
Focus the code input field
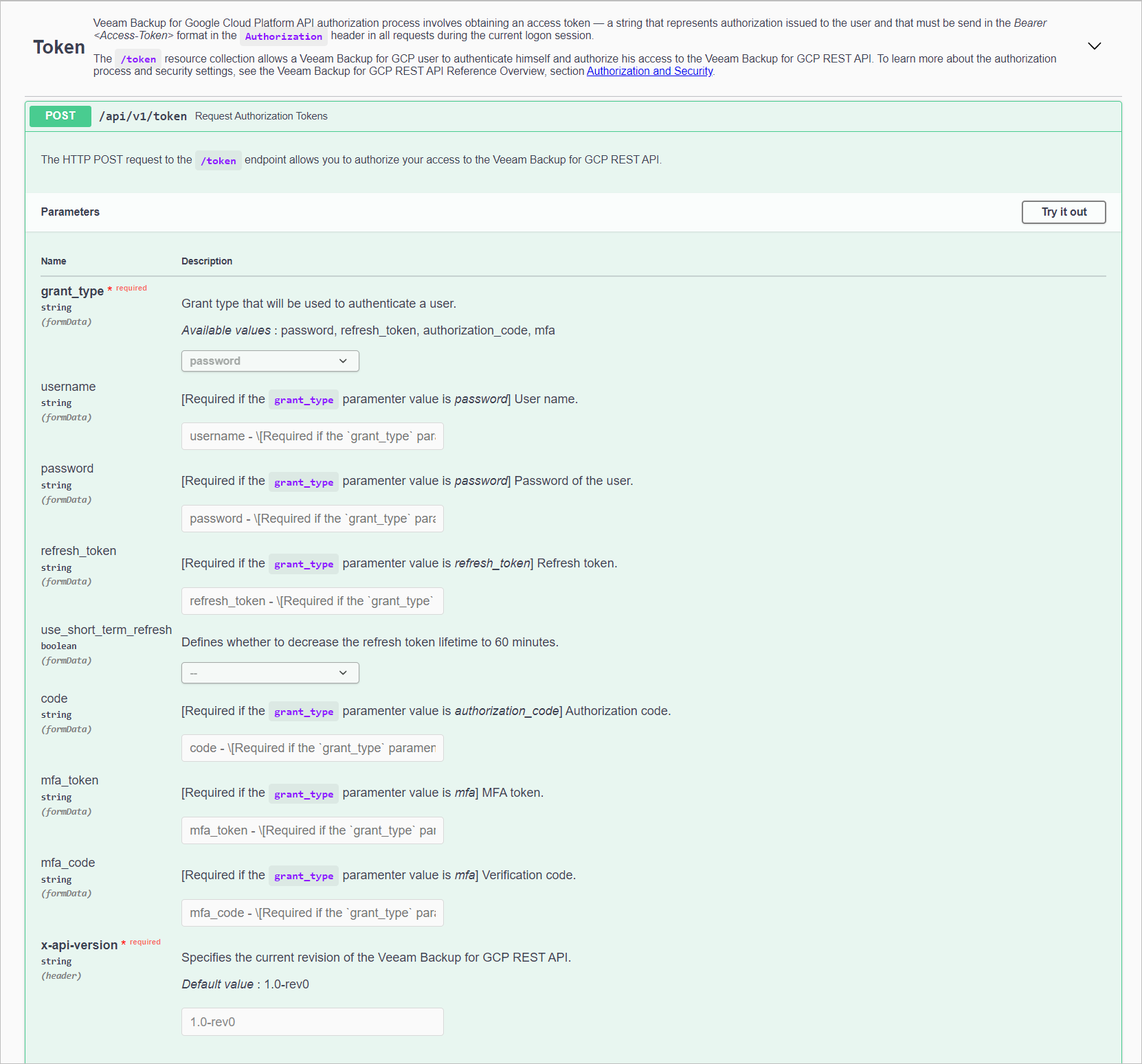[x=312, y=748]
